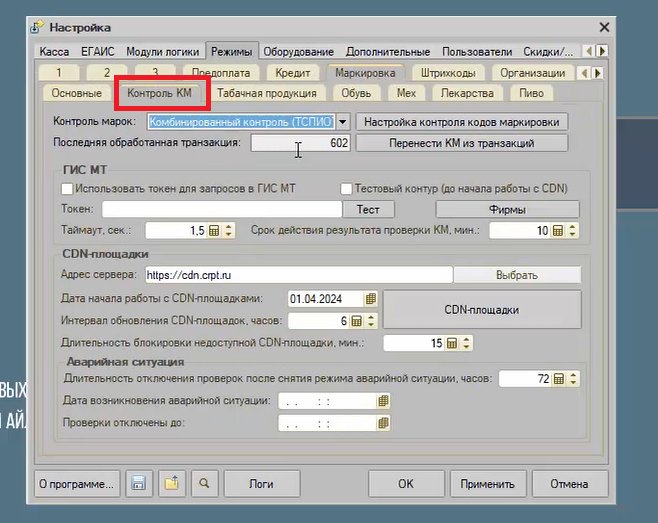Image resolution: width=658 pixels, height=523 pixels.
Task: Open the О программе... dialog
Action: (77, 484)
